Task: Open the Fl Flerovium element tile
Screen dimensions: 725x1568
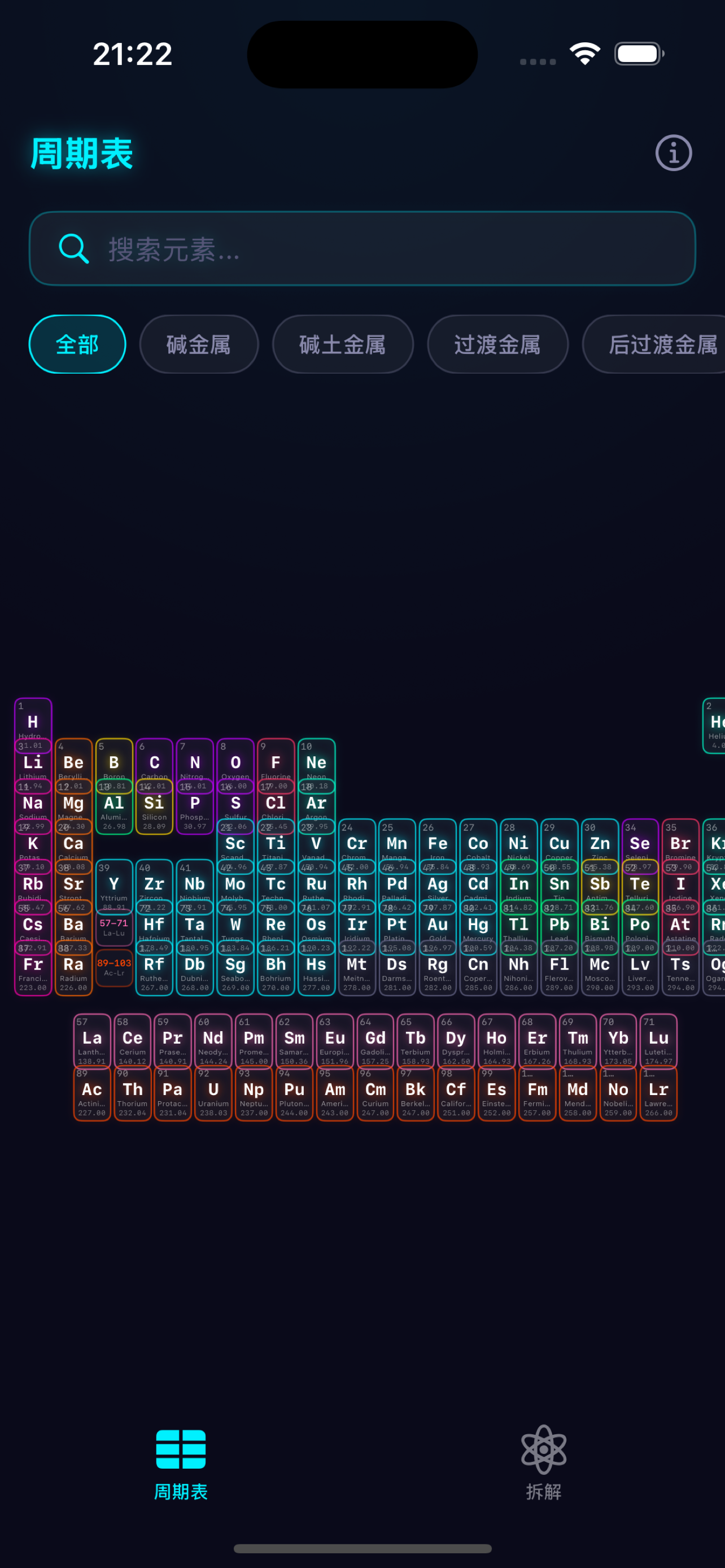Action: [x=559, y=969]
